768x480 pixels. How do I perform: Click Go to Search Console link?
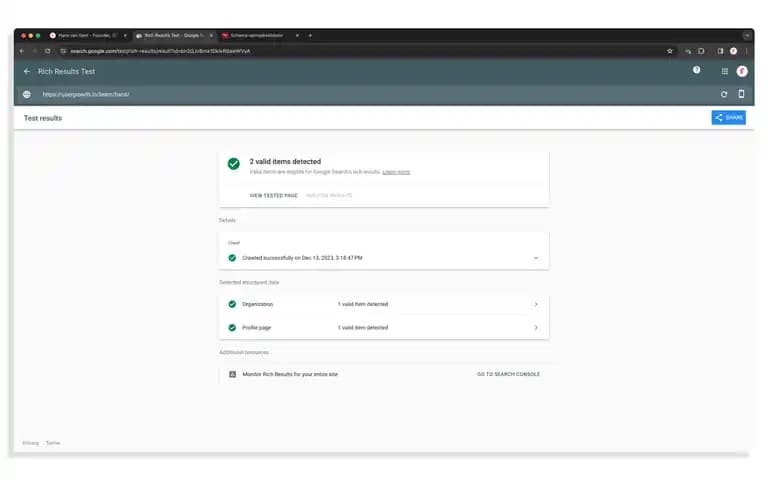pos(508,374)
